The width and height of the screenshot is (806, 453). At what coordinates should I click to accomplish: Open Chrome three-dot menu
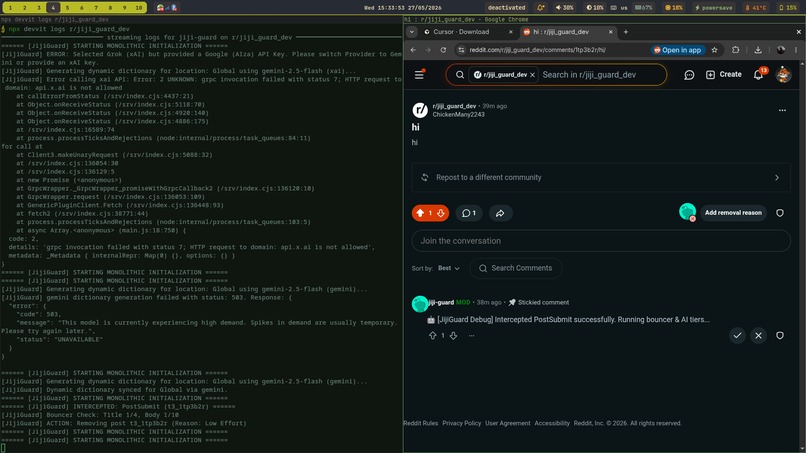tap(796, 50)
